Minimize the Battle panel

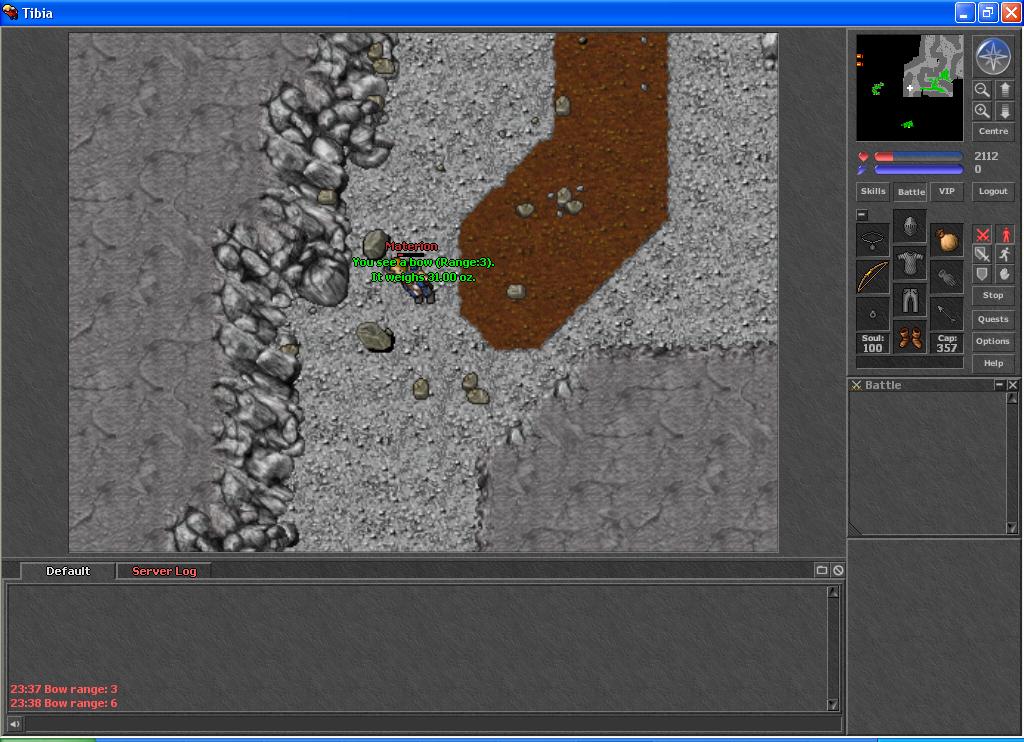pyautogui.click(x=999, y=385)
